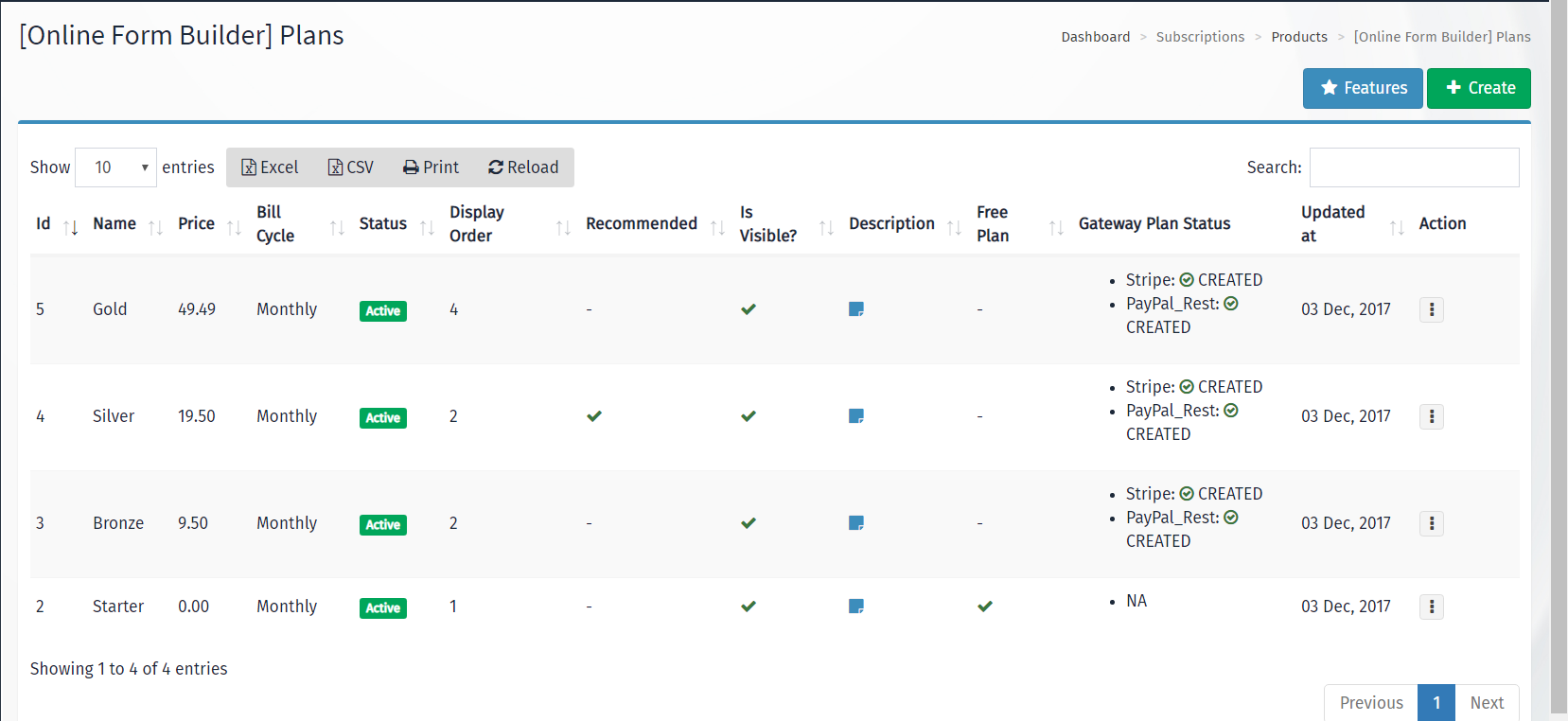Click the Starter price 0.00
Image resolution: width=1568 pixels, height=721 pixels.
click(x=194, y=607)
